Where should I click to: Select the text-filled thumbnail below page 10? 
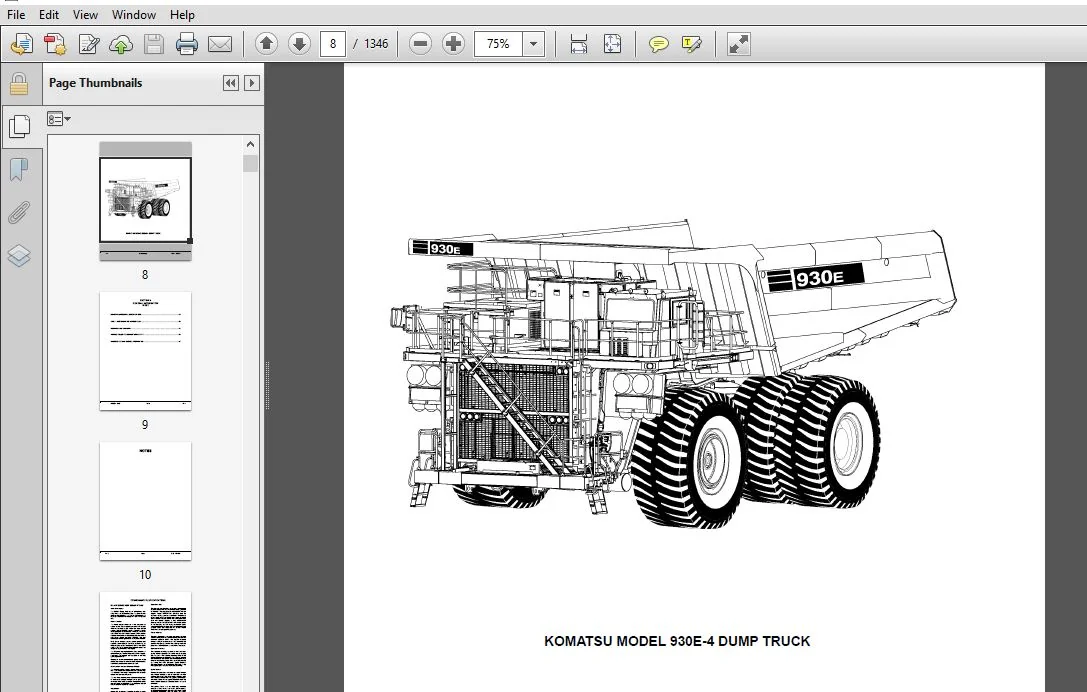click(x=146, y=641)
